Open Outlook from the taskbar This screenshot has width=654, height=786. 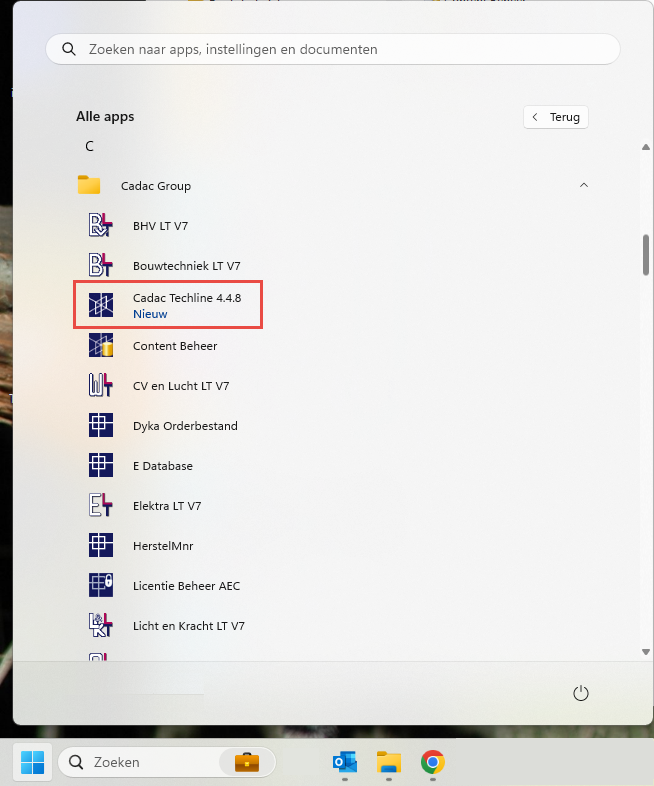(x=345, y=762)
